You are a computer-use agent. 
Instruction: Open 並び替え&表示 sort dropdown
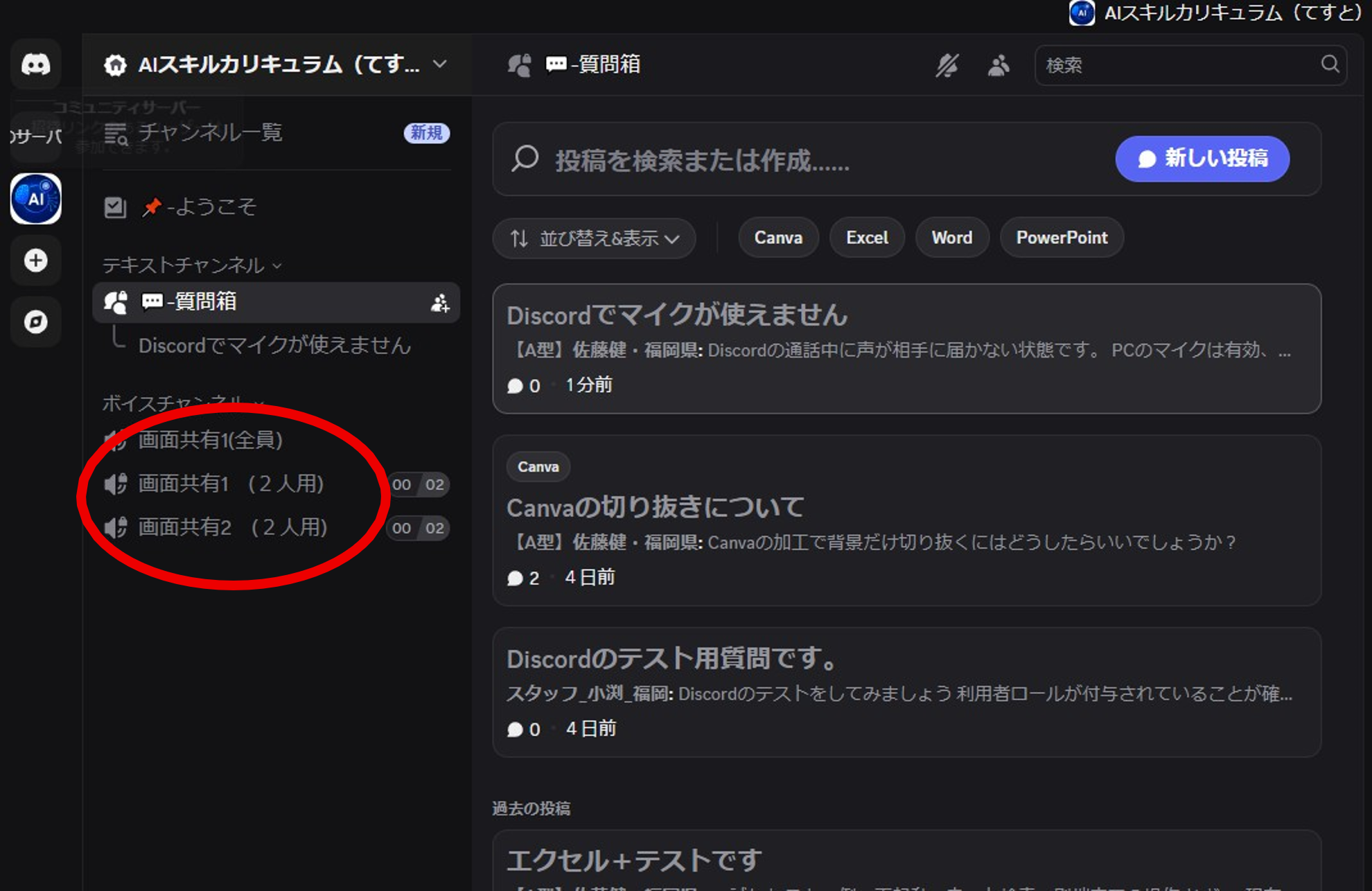[595, 238]
